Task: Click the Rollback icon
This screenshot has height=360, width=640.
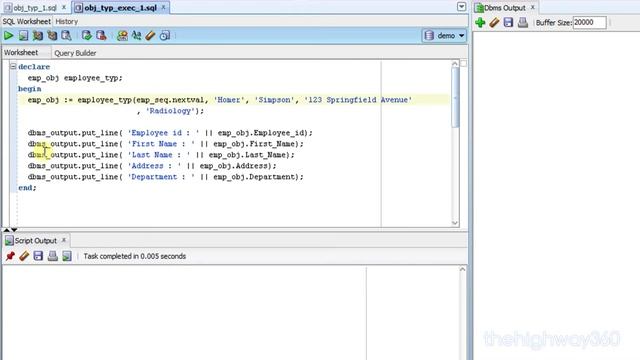Action: pos(101,36)
